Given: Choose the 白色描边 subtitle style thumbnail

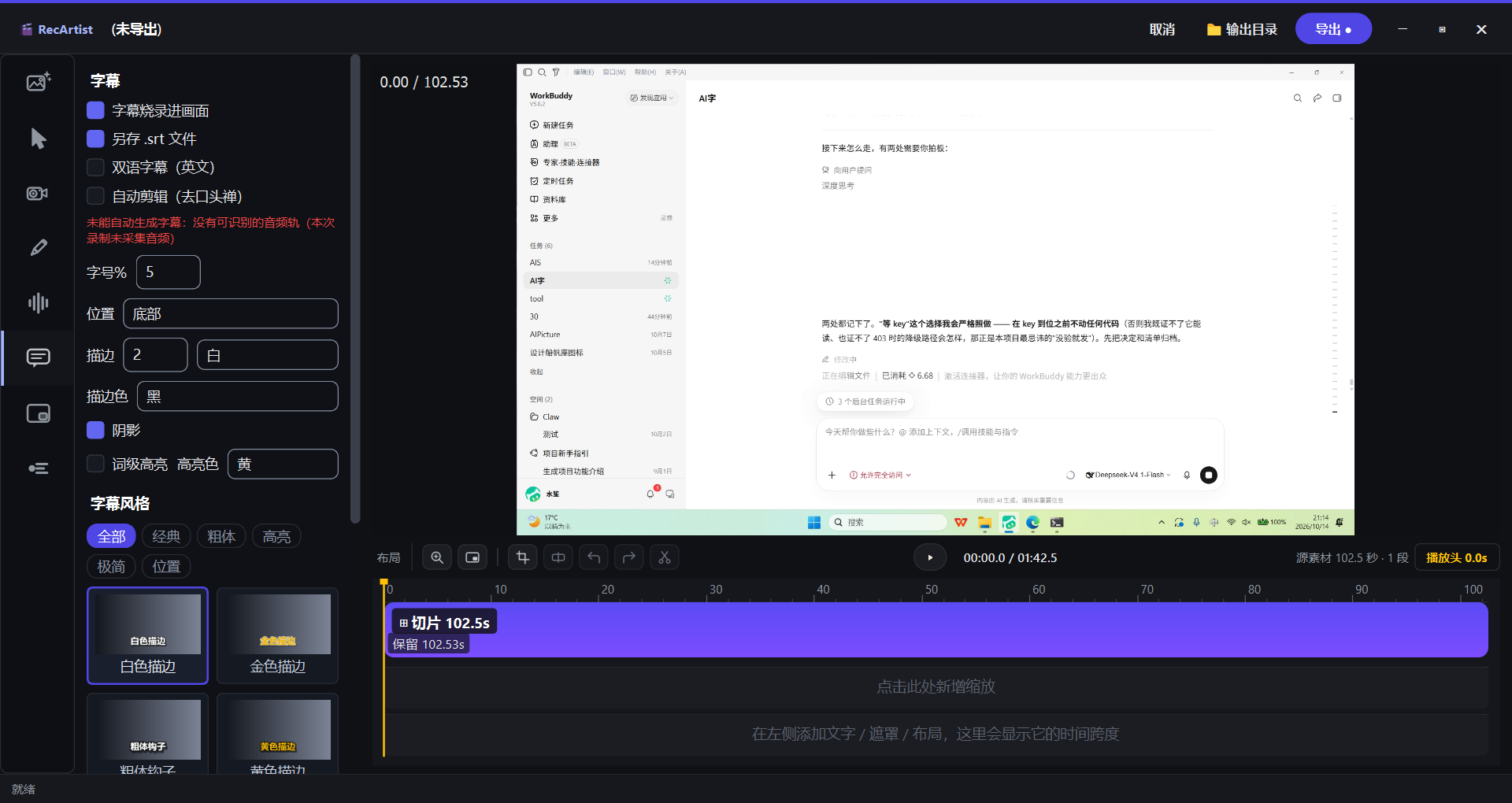Looking at the screenshot, I should (148, 635).
